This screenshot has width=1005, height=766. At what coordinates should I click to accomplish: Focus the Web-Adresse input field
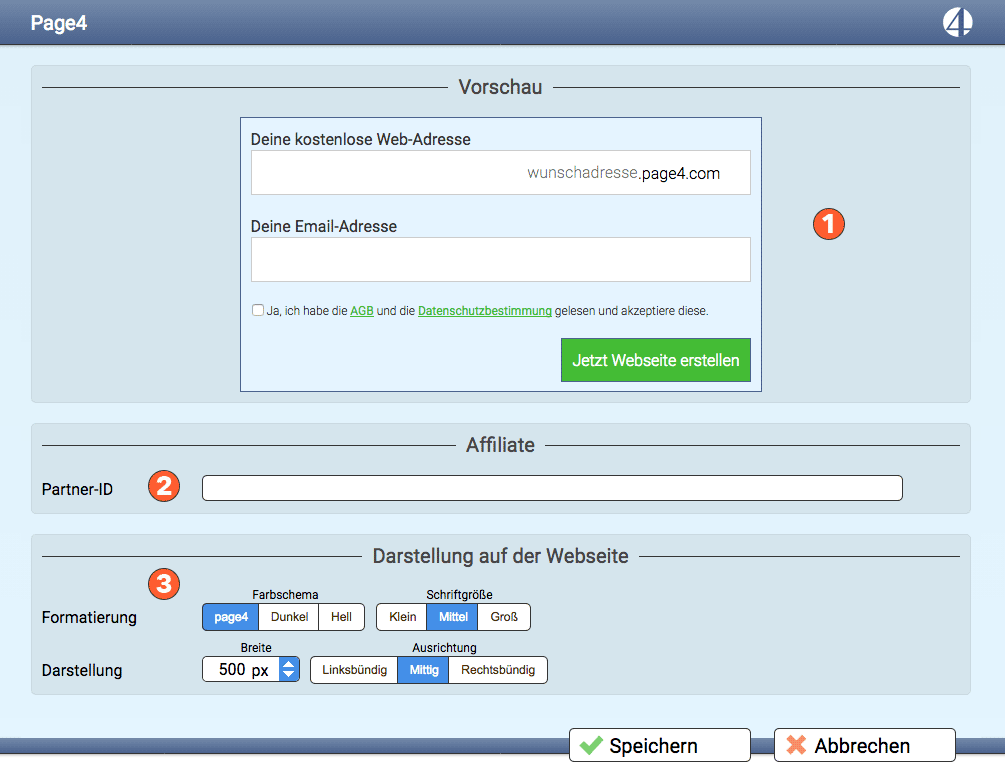tap(501, 172)
